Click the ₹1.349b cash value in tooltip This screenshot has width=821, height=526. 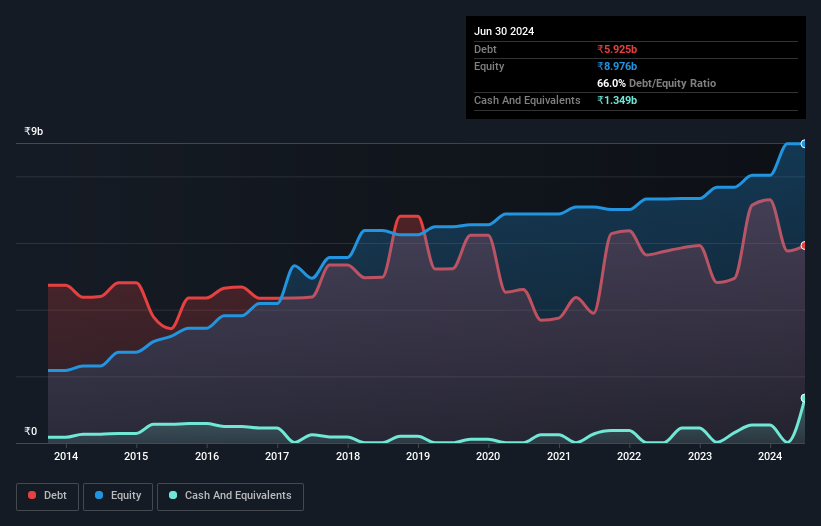click(x=617, y=100)
